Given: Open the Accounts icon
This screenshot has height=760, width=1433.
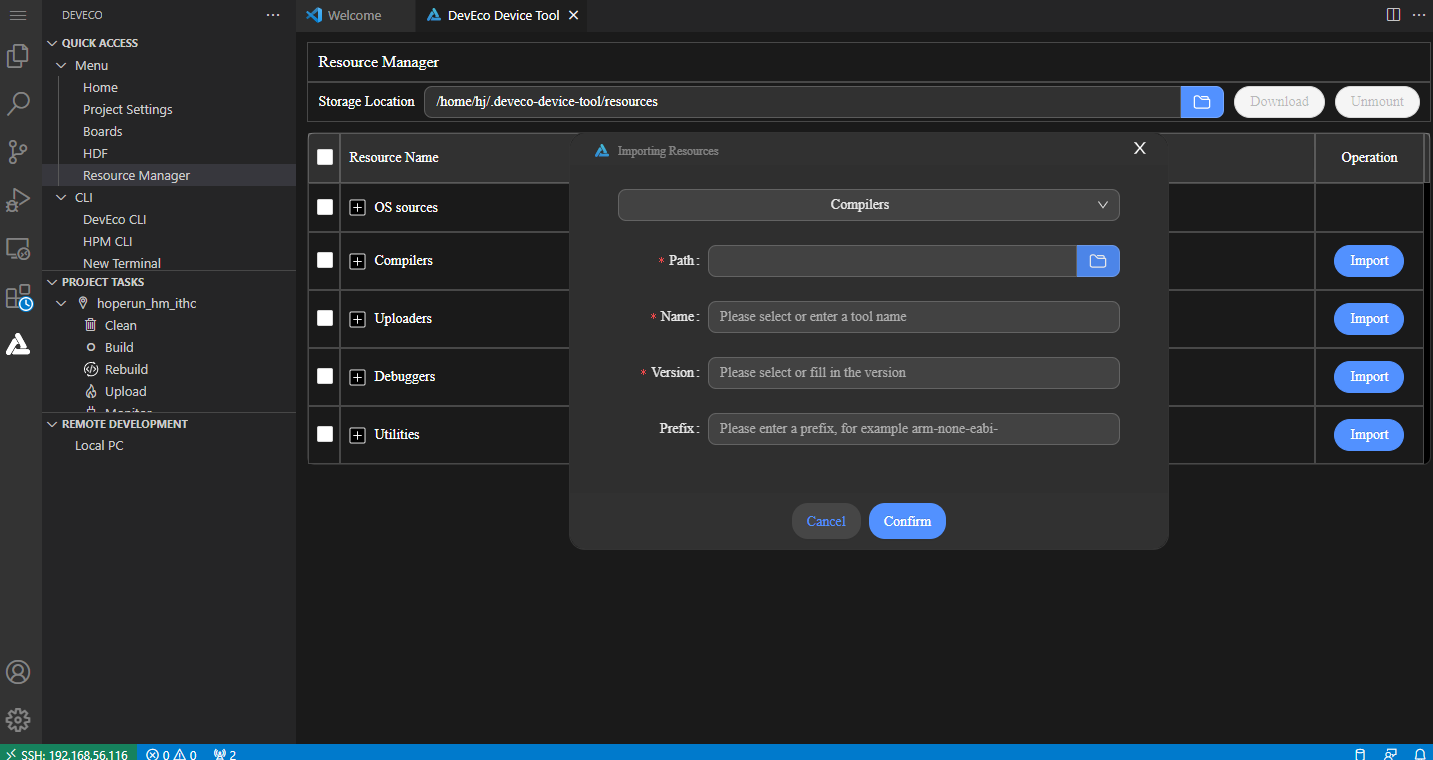Looking at the screenshot, I should point(18,672).
